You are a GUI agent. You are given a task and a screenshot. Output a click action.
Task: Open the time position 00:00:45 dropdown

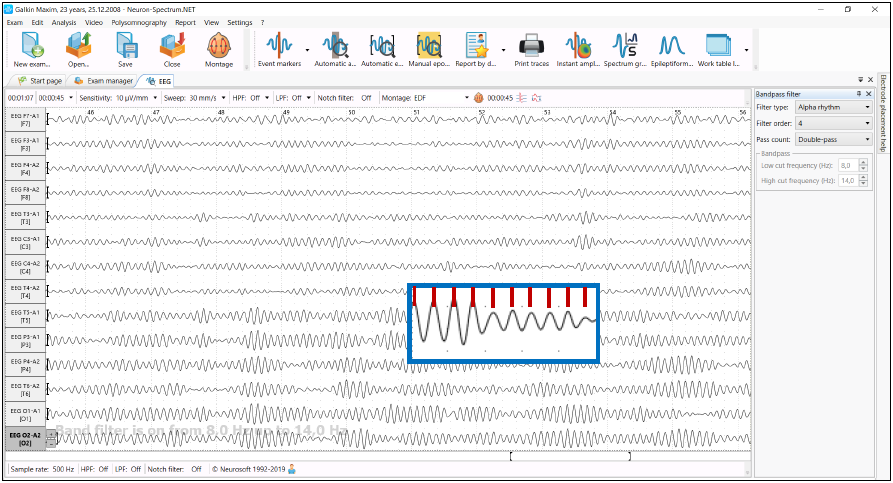tap(71, 98)
